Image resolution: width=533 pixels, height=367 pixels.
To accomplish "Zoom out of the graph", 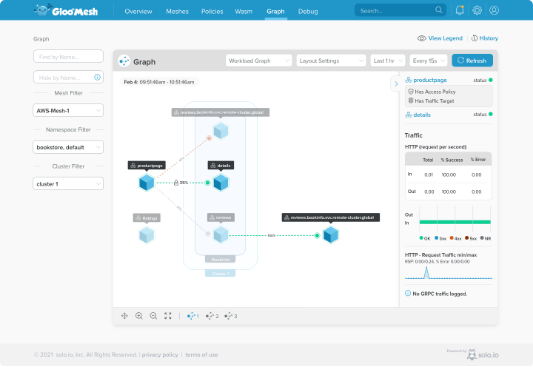I will pyautogui.click(x=153, y=316).
